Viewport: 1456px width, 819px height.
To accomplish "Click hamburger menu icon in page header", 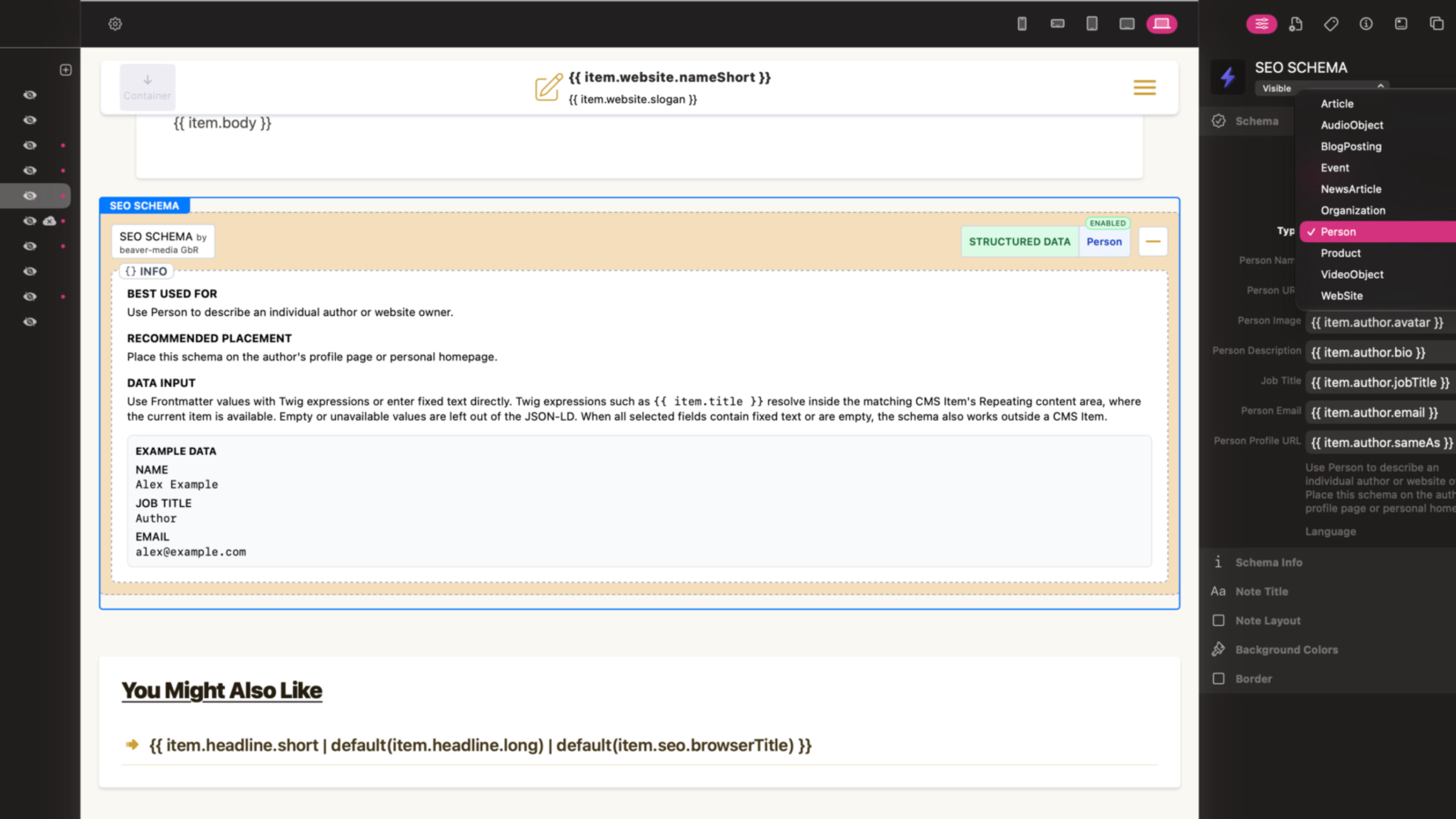I will (x=1145, y=88).
